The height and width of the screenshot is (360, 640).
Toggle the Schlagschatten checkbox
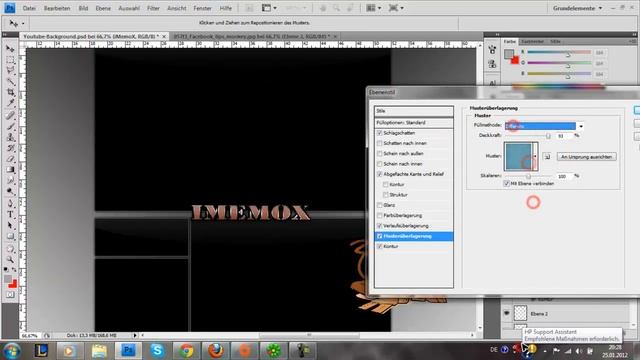point(380,133)
